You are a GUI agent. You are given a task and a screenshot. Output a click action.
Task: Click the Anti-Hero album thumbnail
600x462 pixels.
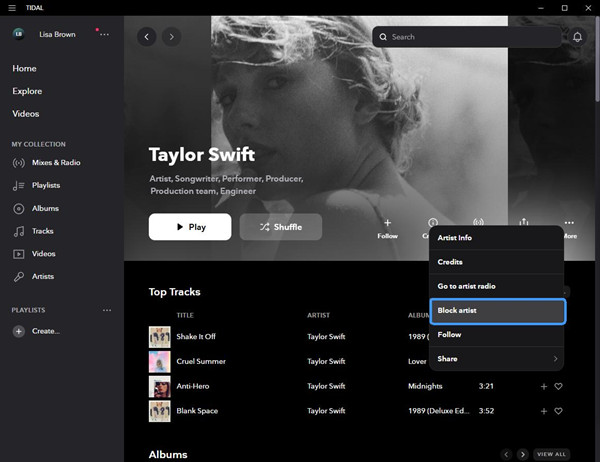(x=160, y=387)
